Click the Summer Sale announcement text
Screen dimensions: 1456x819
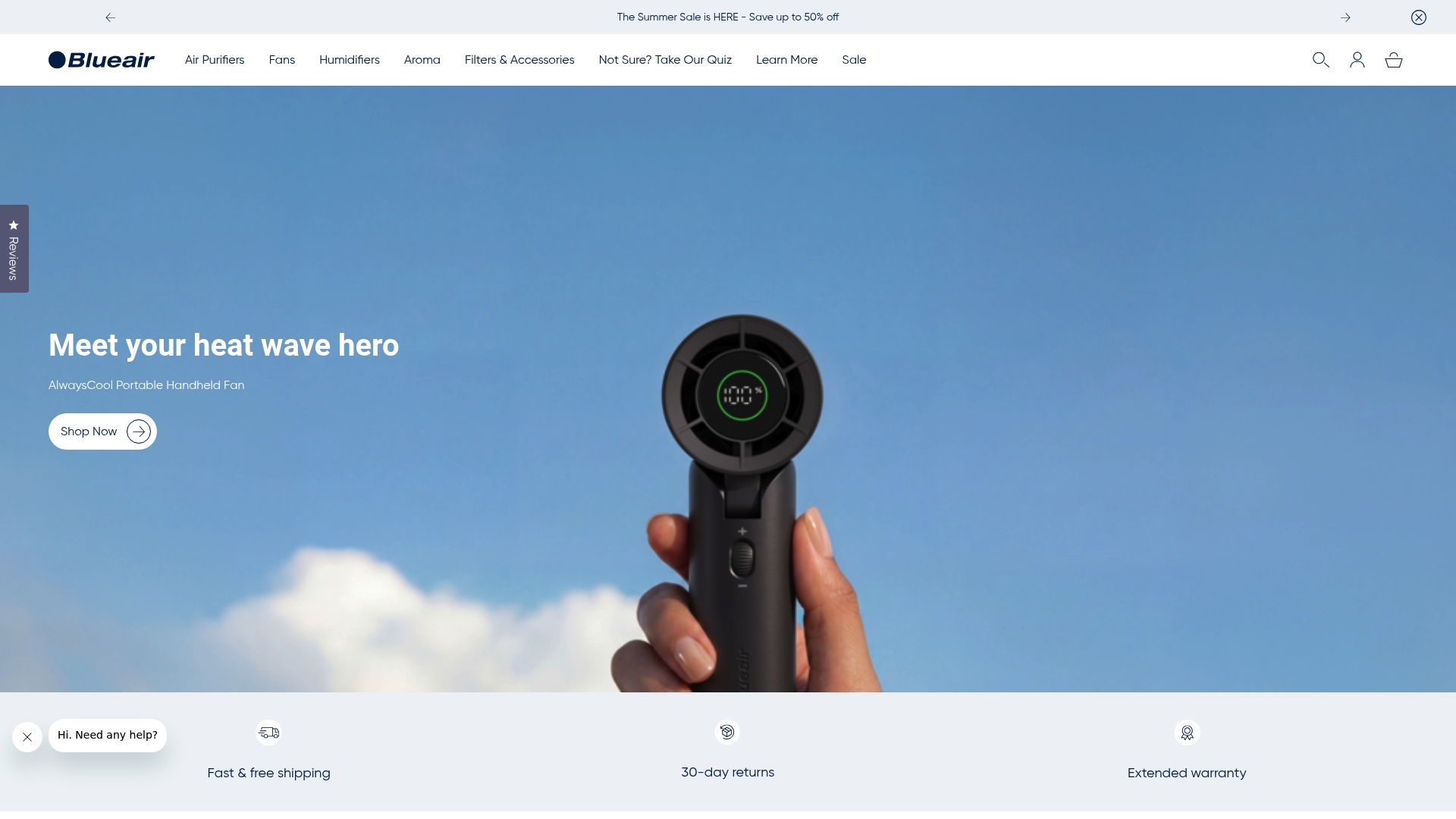(x=727, y=17)
